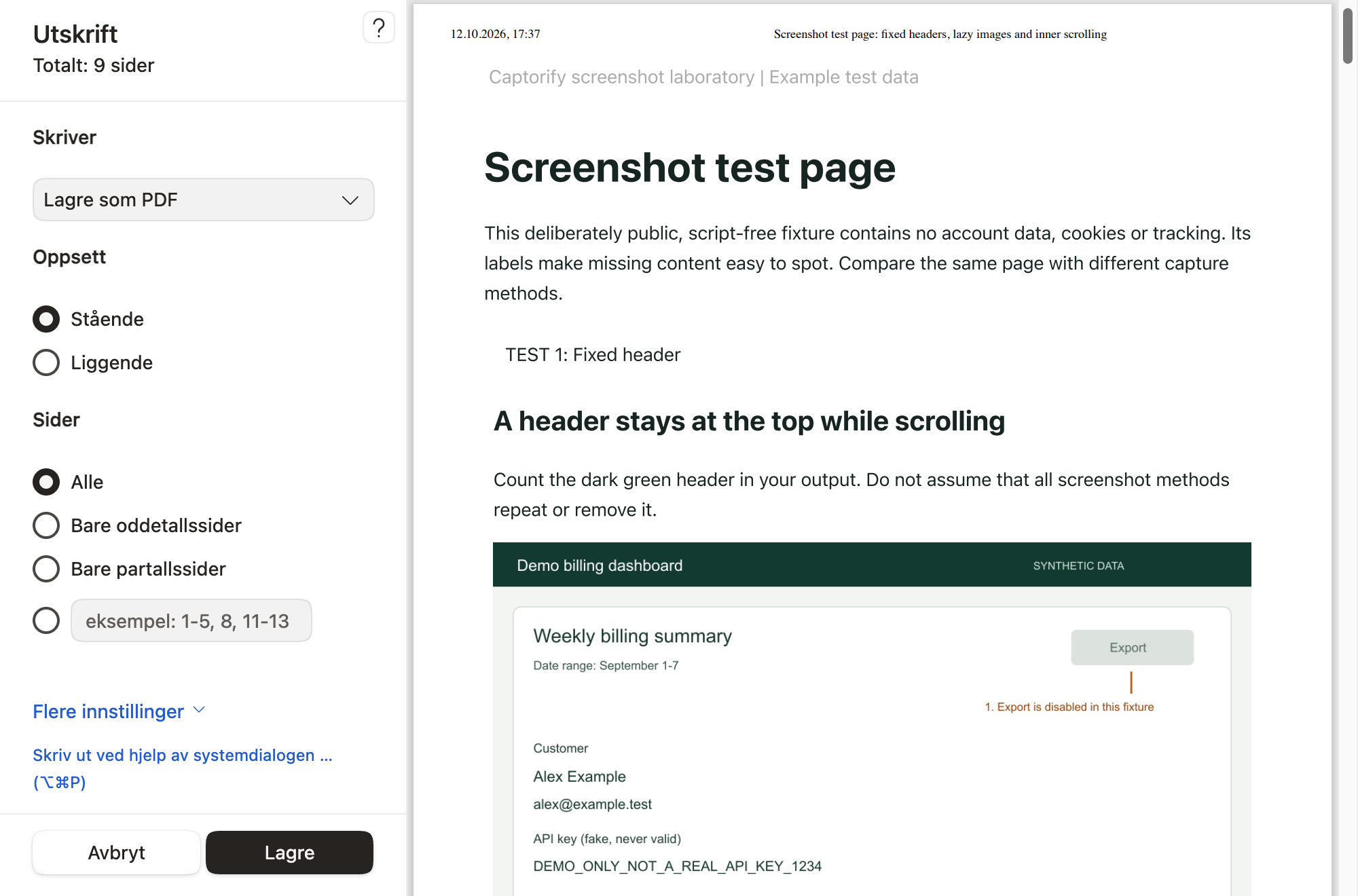This screenshot has height=896, width=1358.
Task: Open the print help question mark icon
Action: click(x=379, y=28)
